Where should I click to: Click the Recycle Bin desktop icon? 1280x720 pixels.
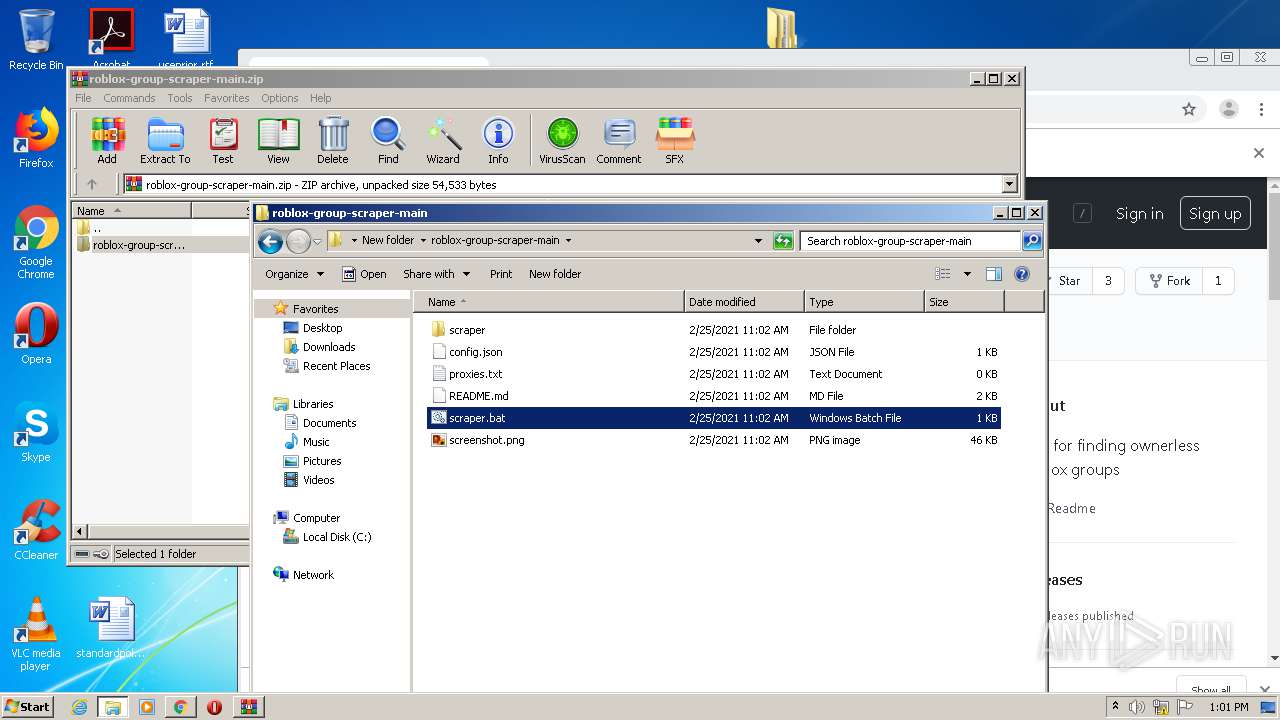[x=36, y=41]
